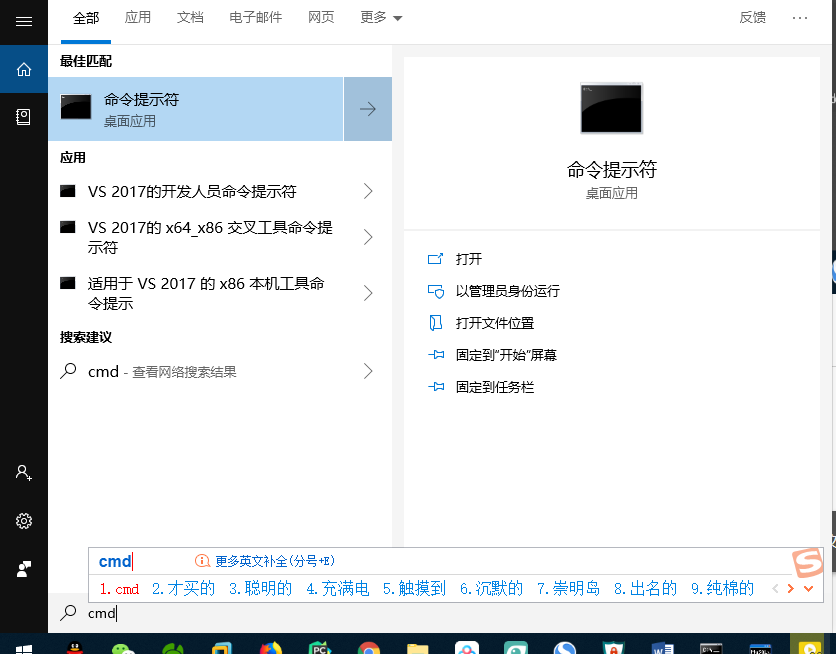Click the 反馈 link at top right

pos(752,17)
